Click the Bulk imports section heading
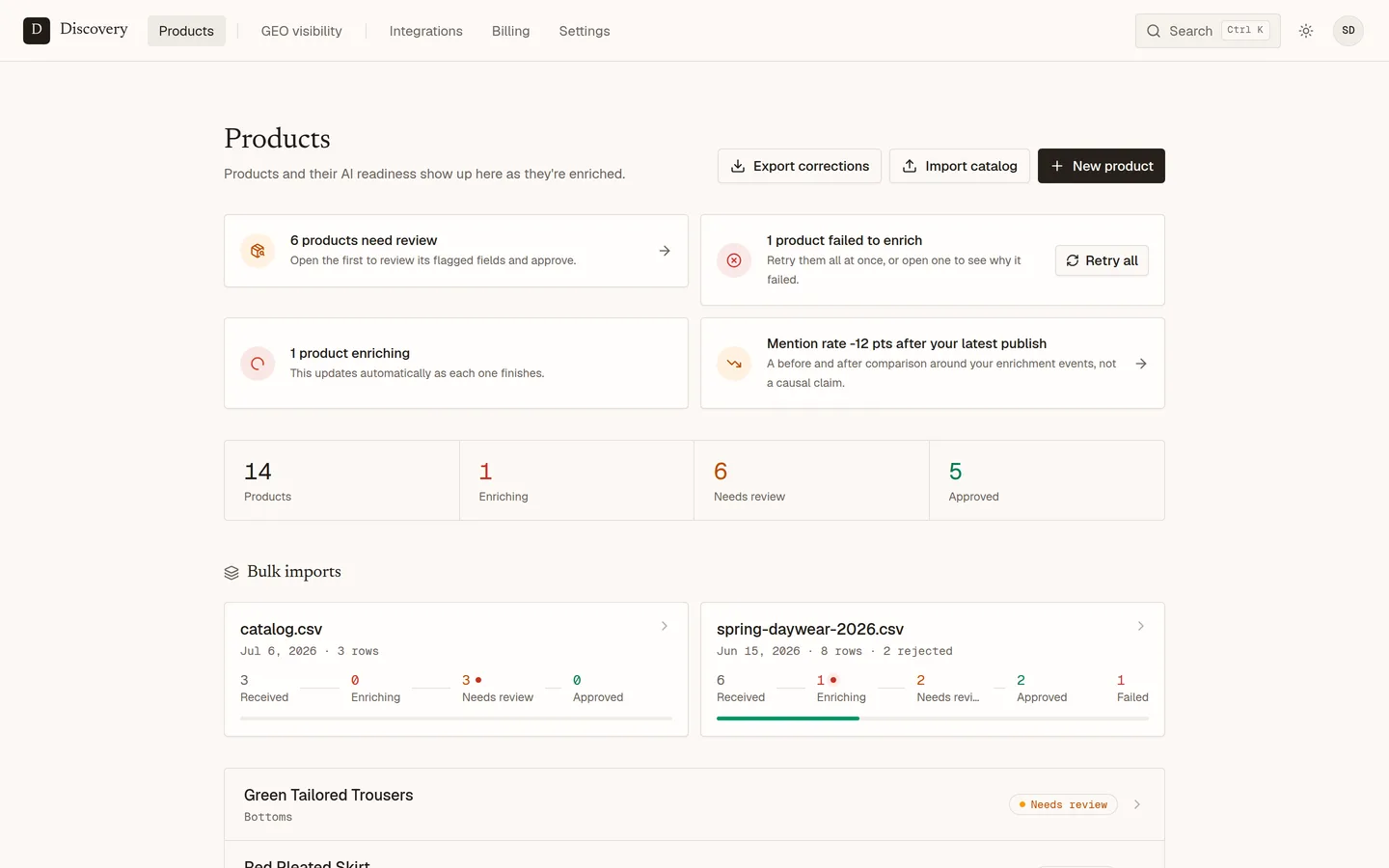 click(294, 572)
